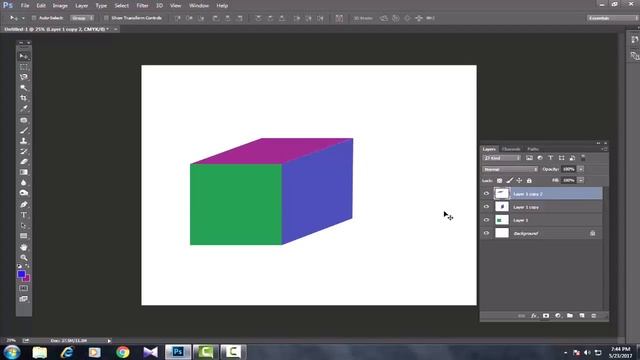640x360 pixels.
Task: Open the Essentials workspace dropdown
Action: pyautogui.click(x=612, y=18)
